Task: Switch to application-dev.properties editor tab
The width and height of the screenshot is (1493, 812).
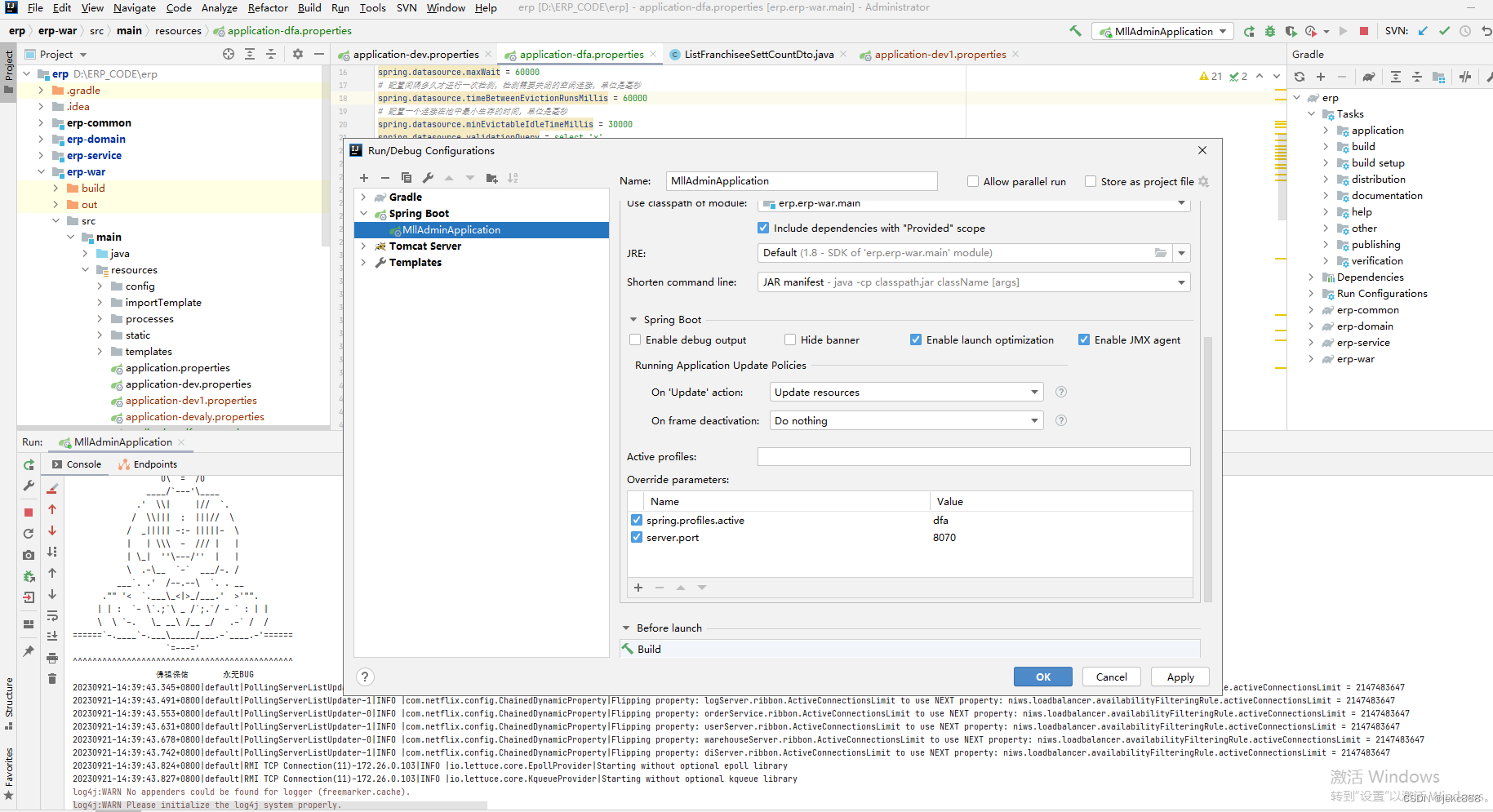Action: click(416, 54)
